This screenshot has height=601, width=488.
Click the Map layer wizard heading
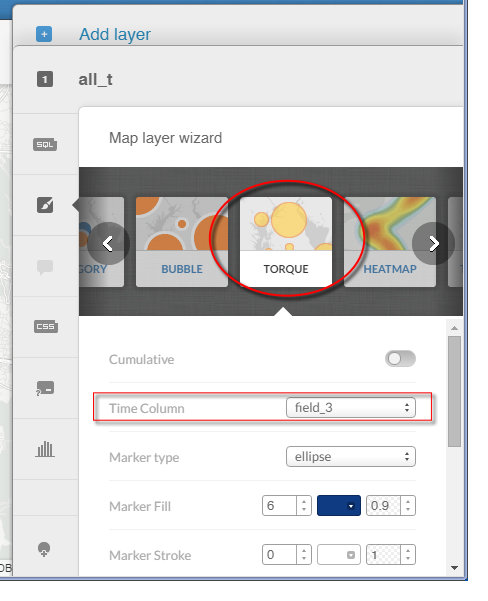(x=166, y=138)
